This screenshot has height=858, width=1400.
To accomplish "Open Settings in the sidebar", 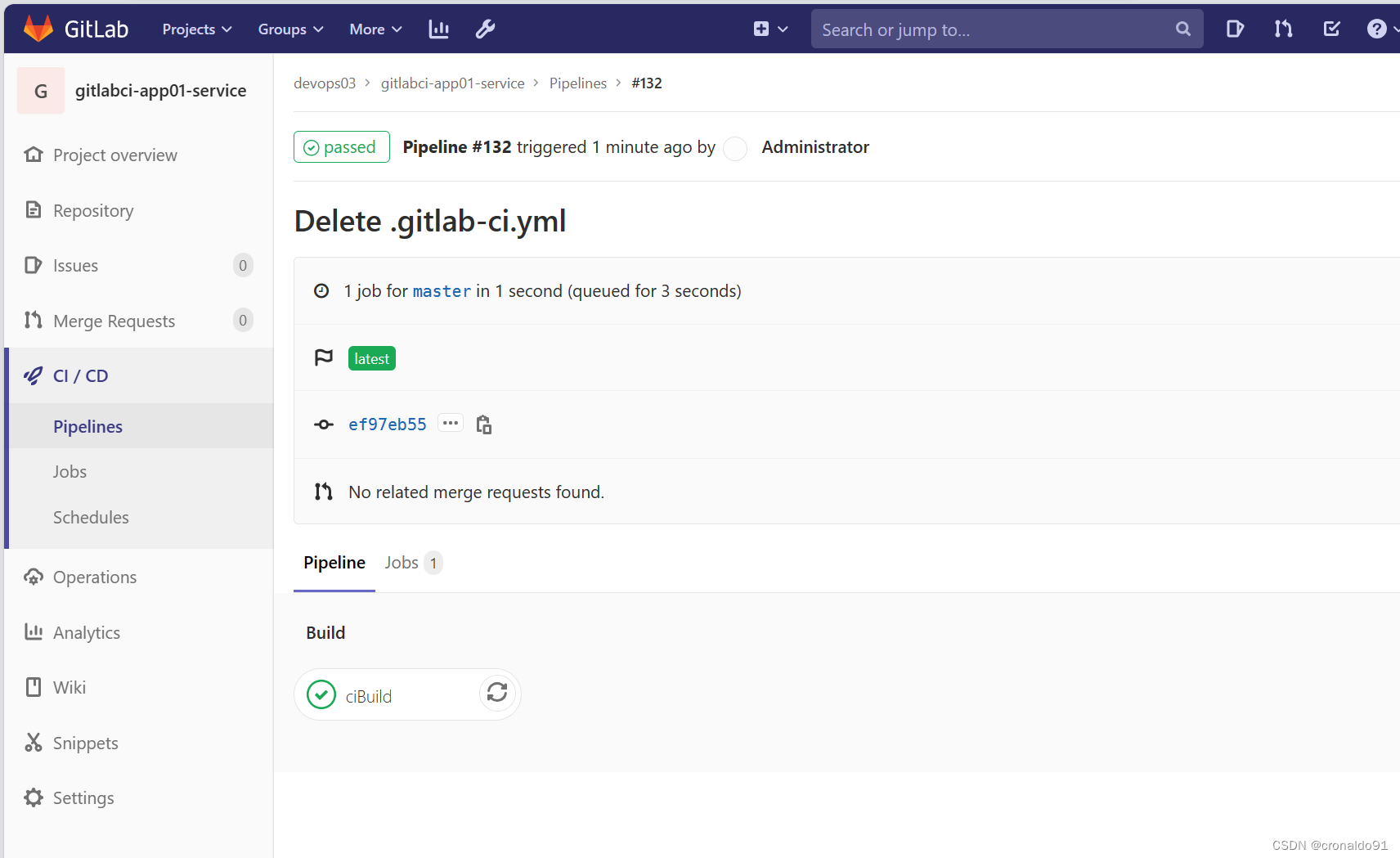I will [83, 798].
